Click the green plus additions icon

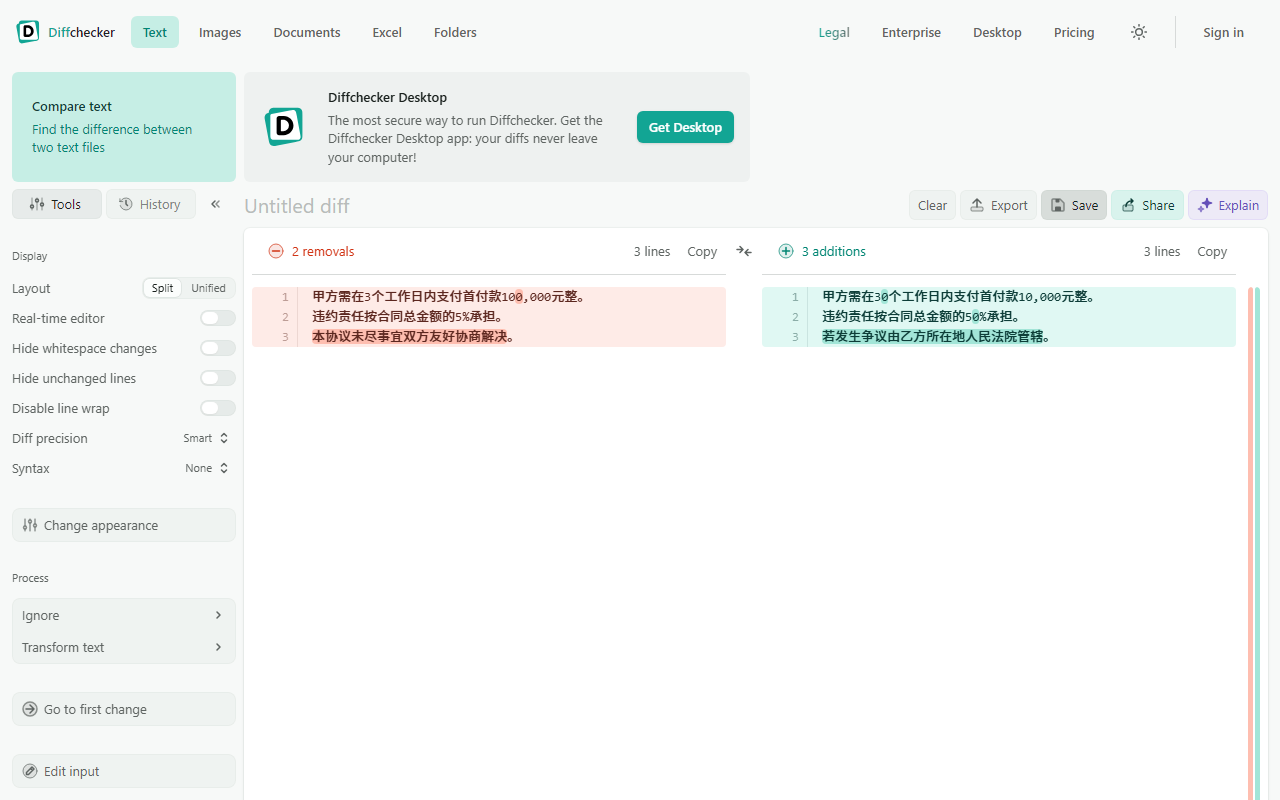click(786, 251)
